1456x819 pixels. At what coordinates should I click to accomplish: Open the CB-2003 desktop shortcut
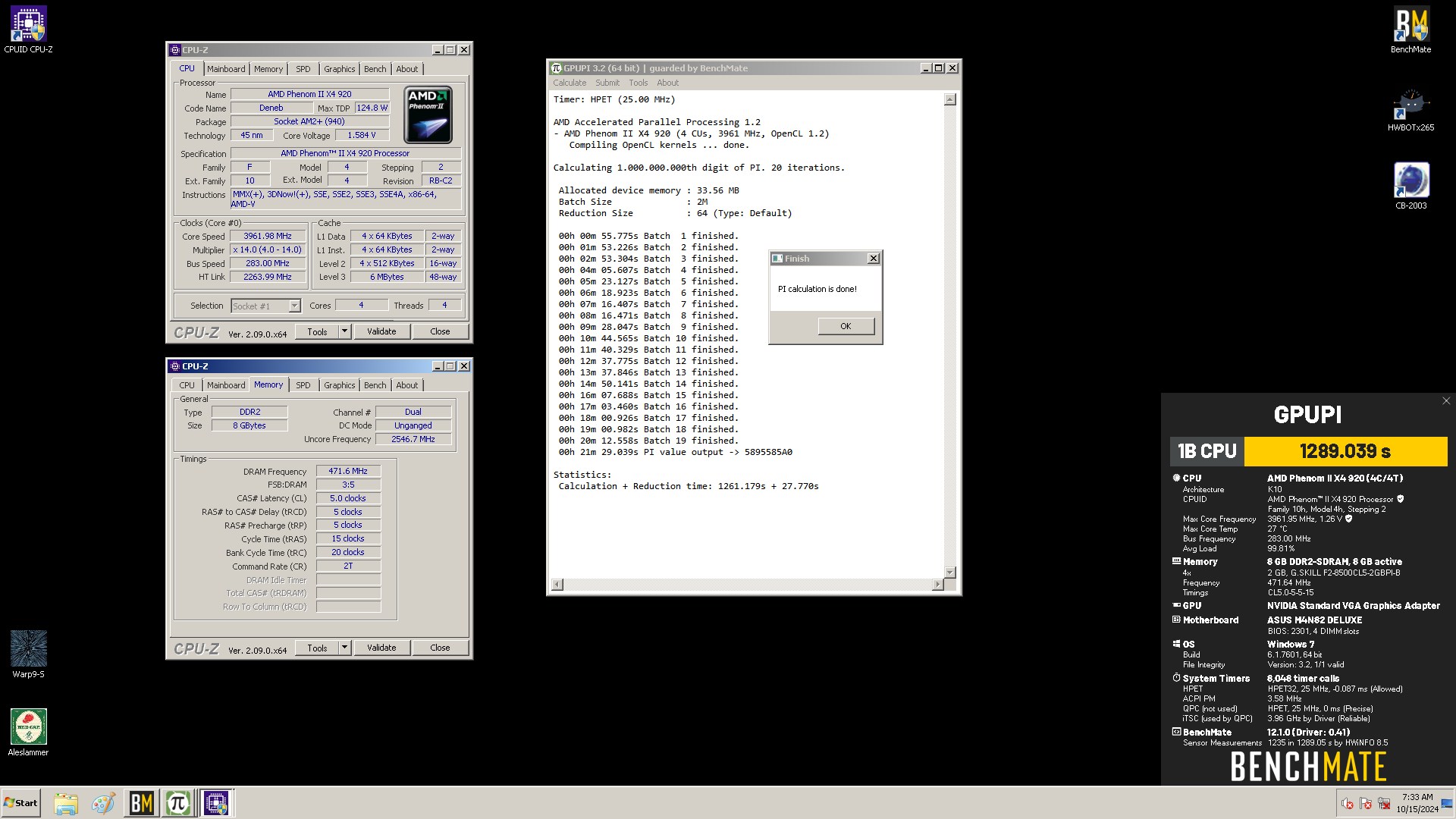tap(1410, 186)
